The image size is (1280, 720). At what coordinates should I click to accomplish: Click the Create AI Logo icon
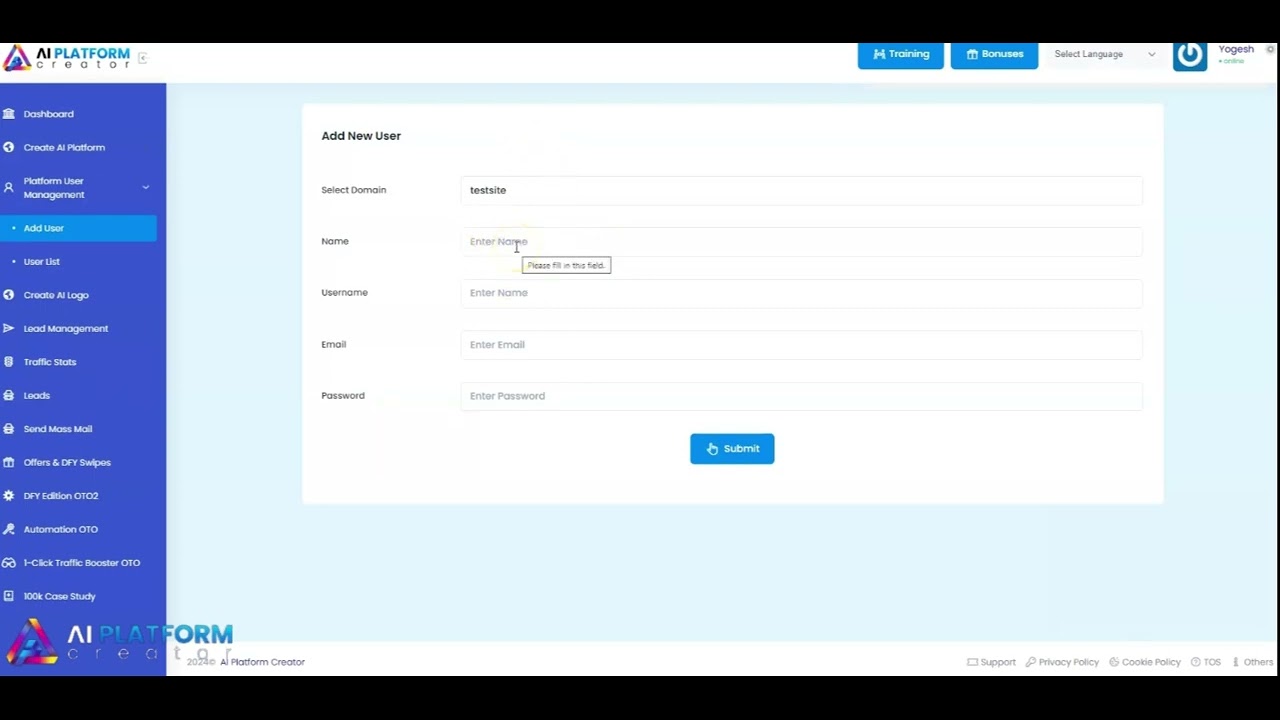[9, 295]
